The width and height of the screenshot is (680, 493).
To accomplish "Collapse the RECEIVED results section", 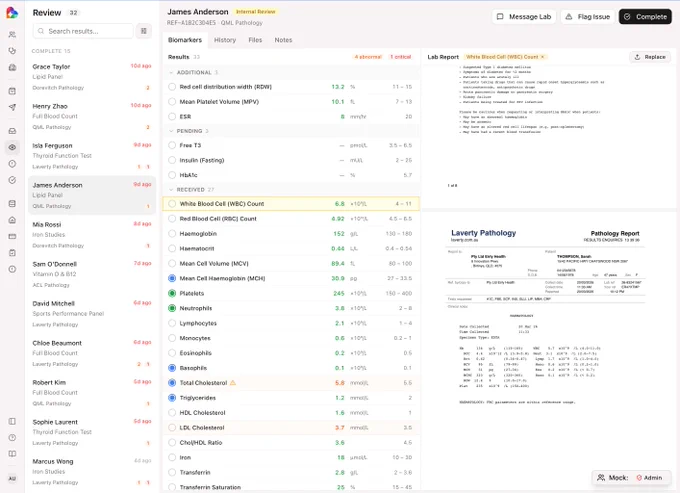I will click(171, 189).
